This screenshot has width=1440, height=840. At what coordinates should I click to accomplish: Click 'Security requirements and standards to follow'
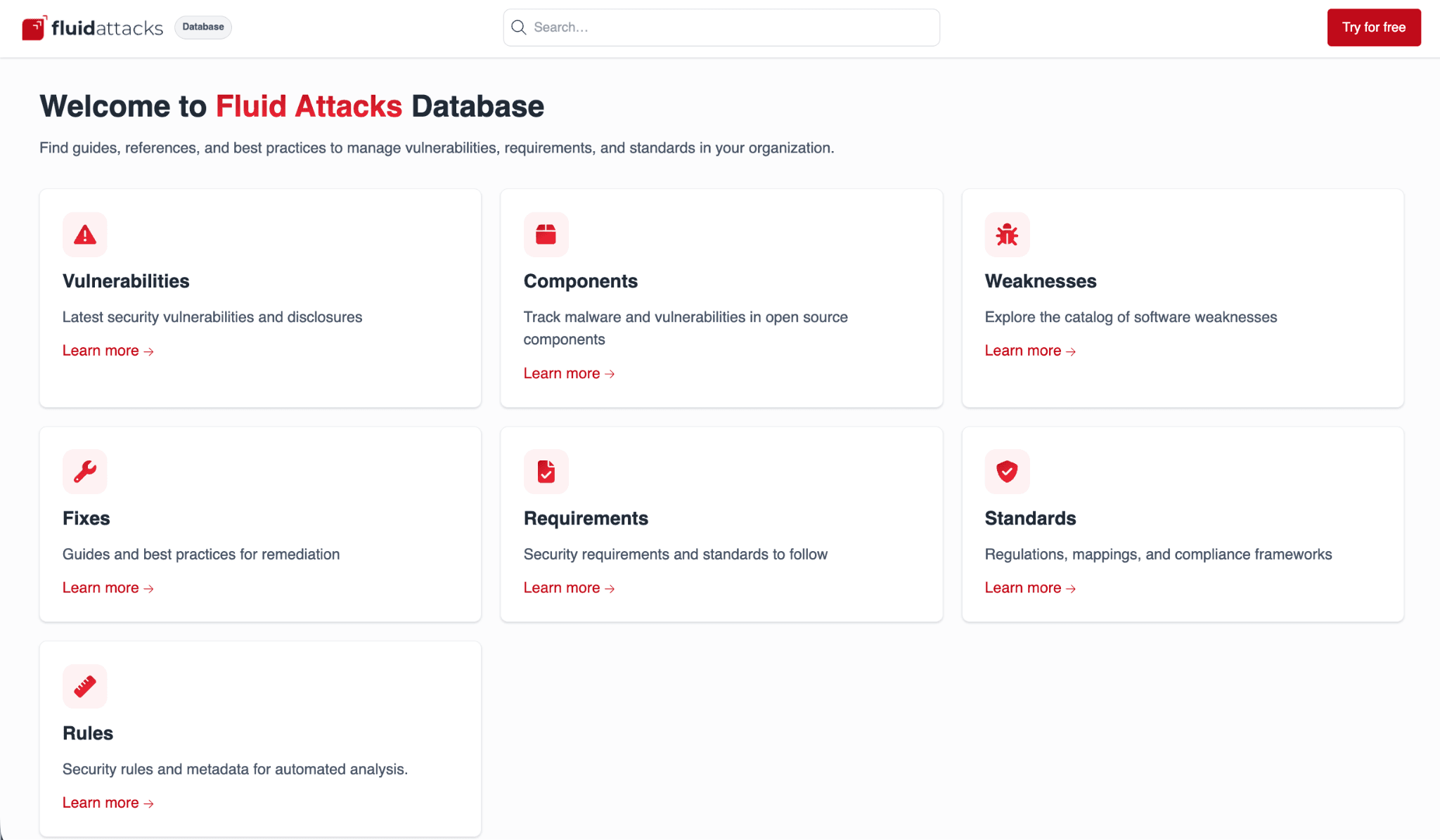click(676, 555)
